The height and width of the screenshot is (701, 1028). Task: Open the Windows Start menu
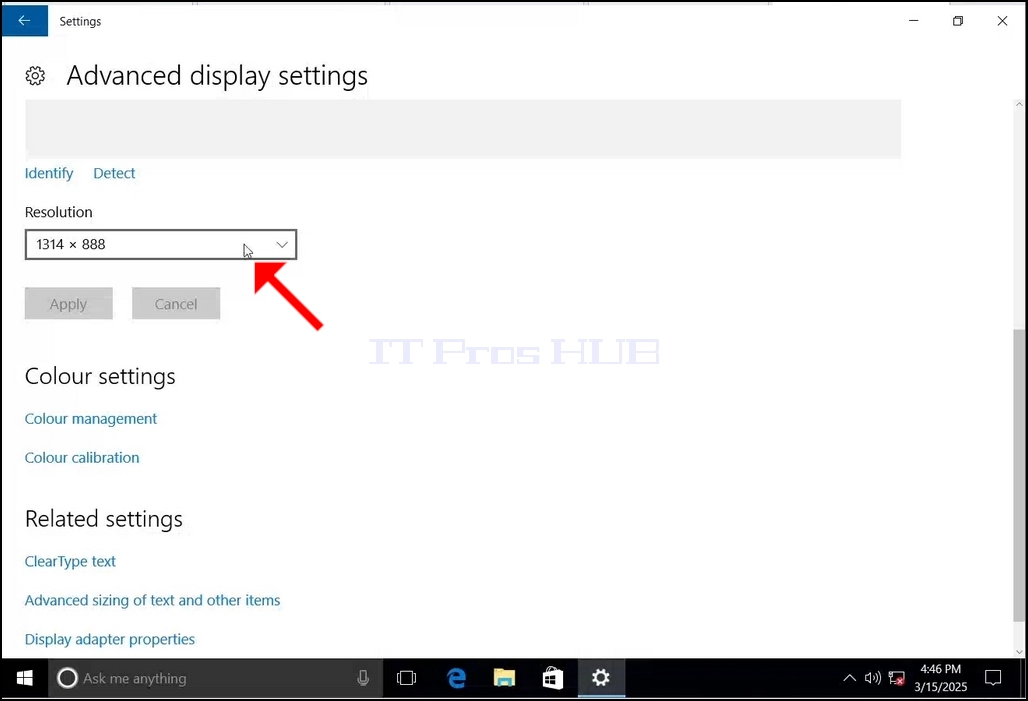coord(24,678)
